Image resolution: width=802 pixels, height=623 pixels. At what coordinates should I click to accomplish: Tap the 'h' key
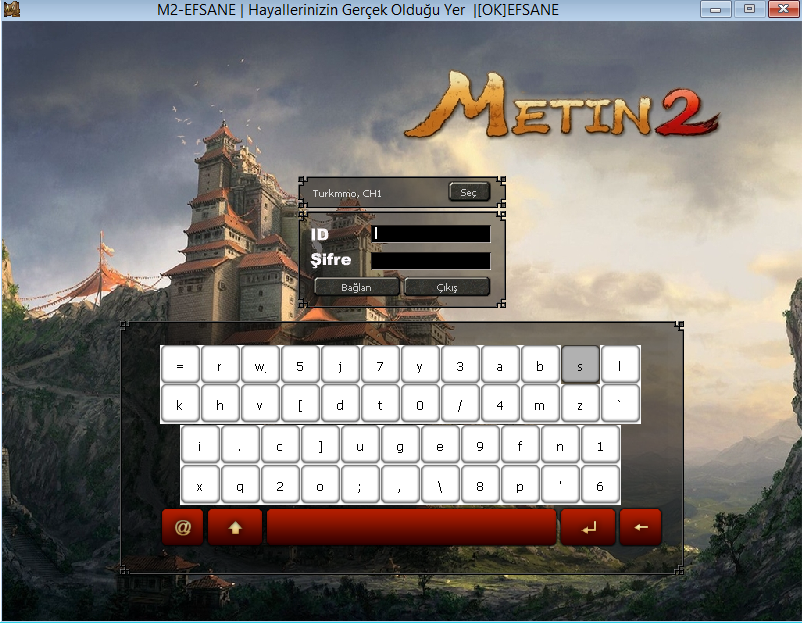click(220, 404)
